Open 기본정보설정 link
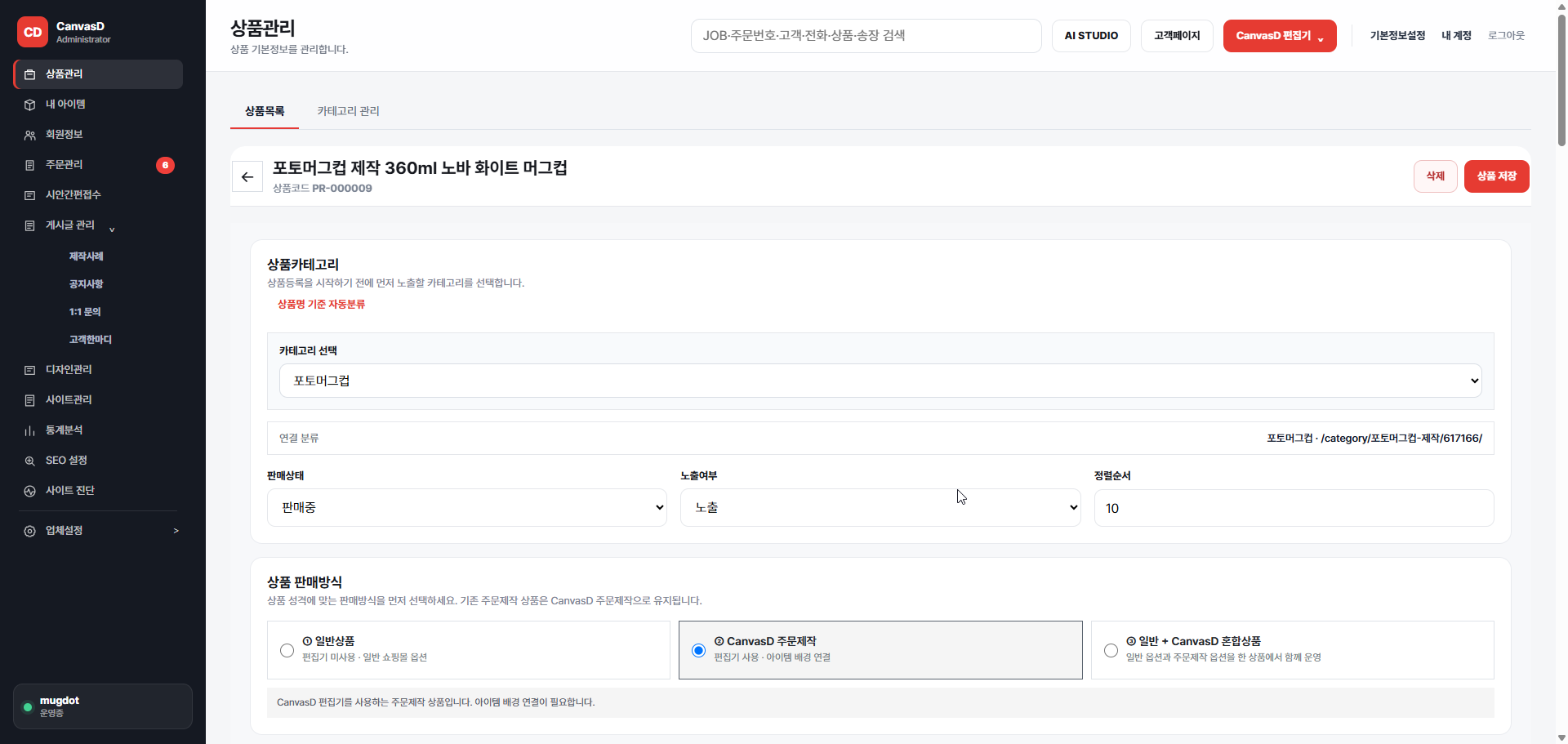The image size is (1568, 744). tap(1397, 36)
